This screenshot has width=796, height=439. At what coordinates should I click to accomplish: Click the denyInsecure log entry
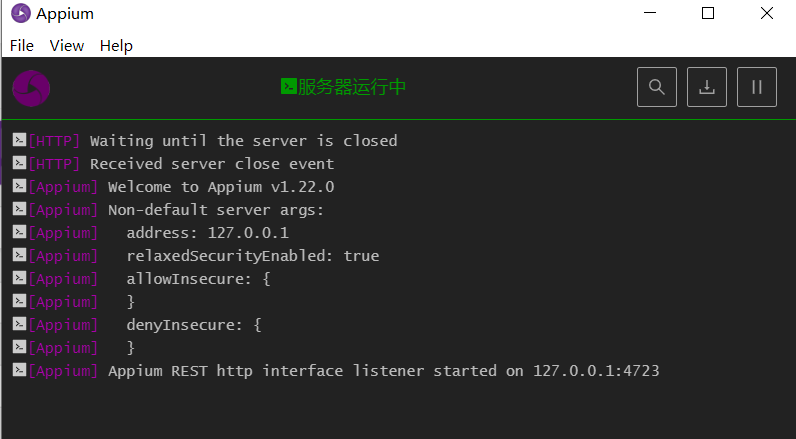pyautogui.click(x=193, y=325)
